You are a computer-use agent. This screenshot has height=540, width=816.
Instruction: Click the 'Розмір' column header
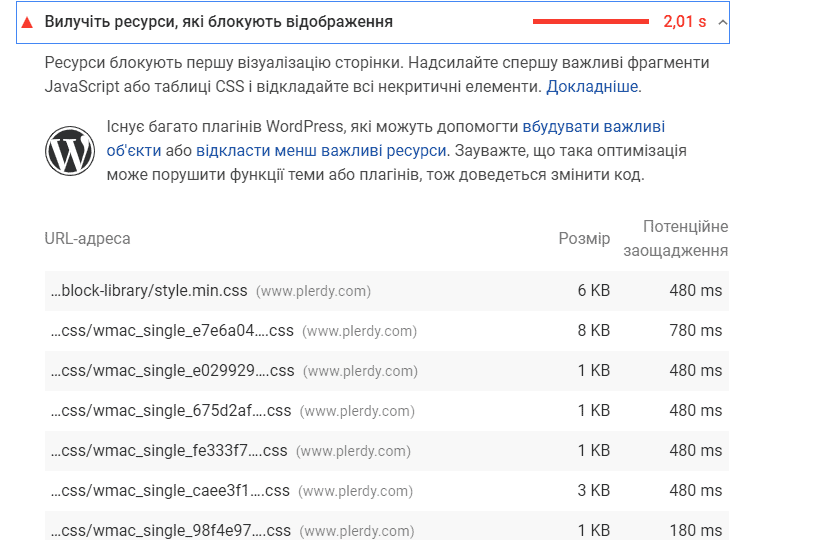(x=584, y=239)
